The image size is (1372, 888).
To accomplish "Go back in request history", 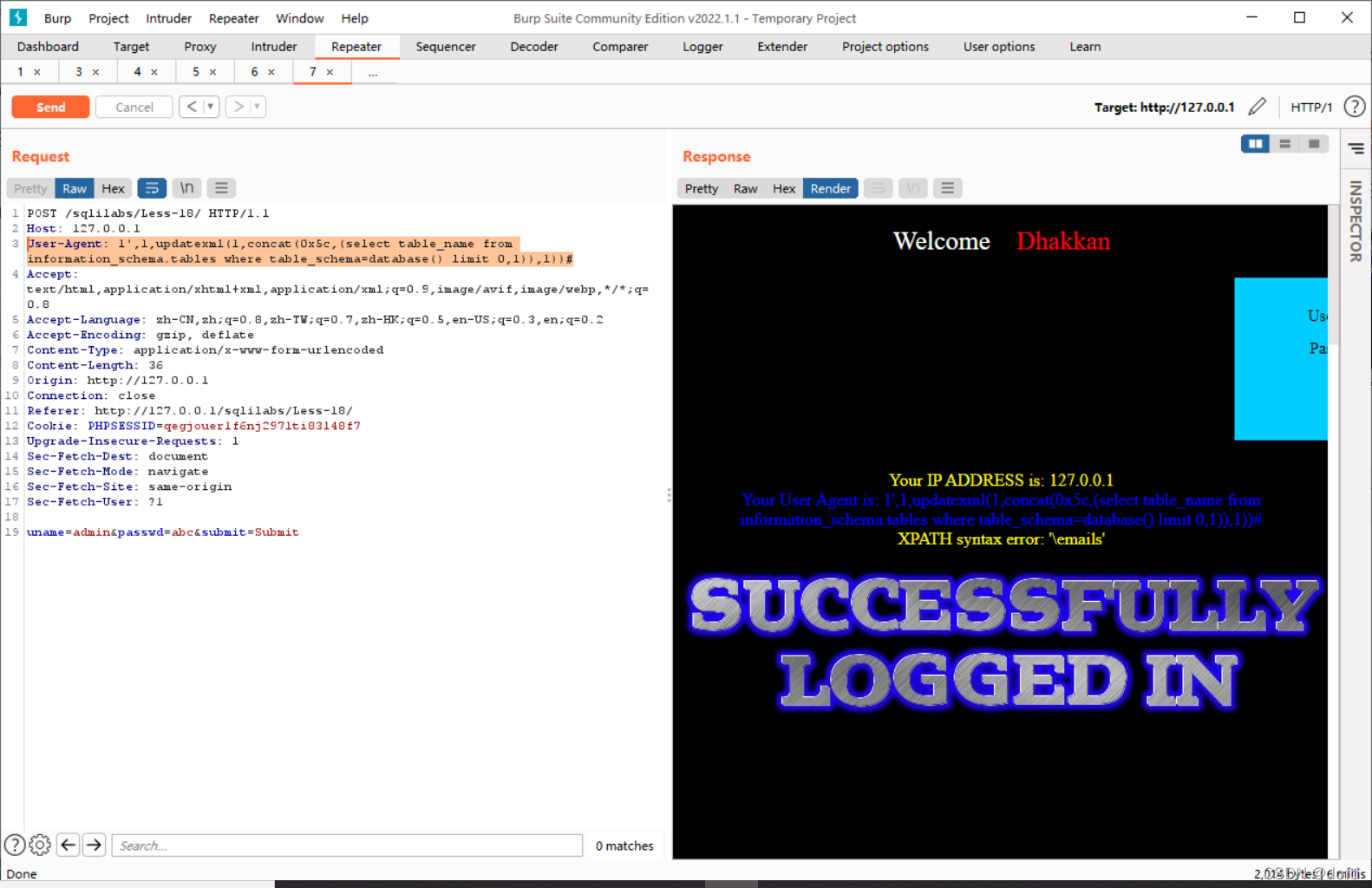I will [x=192, y=107].
